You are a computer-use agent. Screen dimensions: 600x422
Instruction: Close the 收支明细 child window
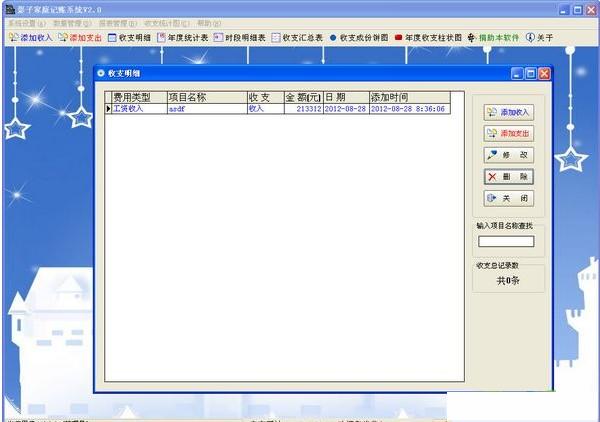[544, 73]
